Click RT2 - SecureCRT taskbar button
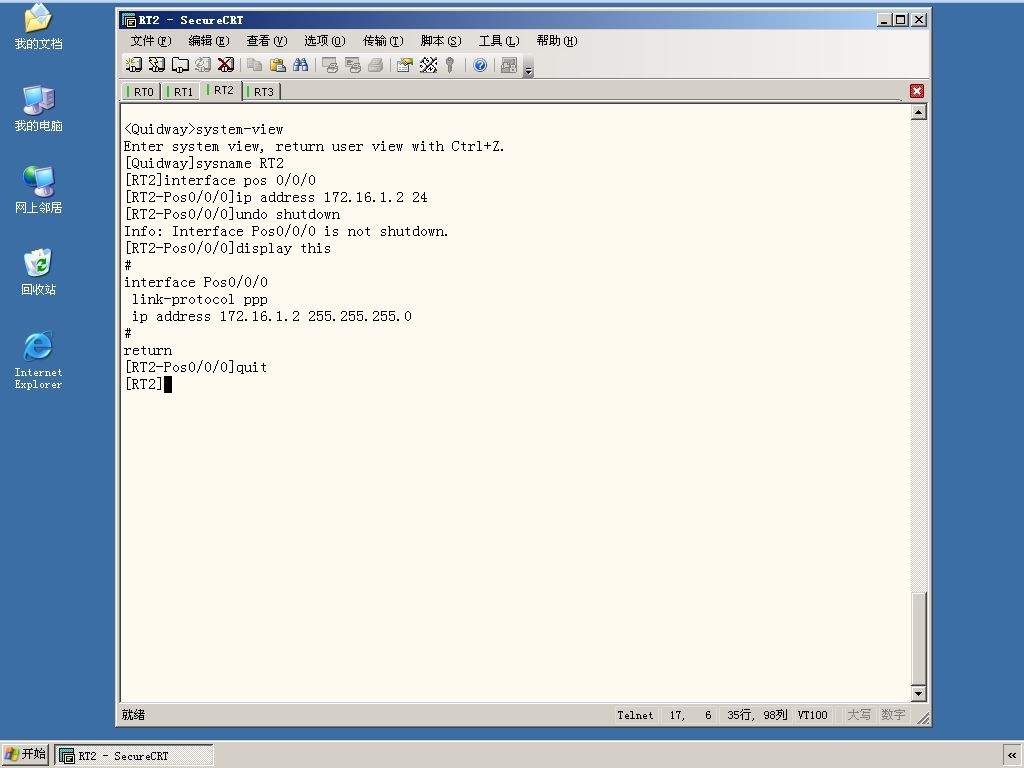 pyautogui.click(x=134, y=756)
